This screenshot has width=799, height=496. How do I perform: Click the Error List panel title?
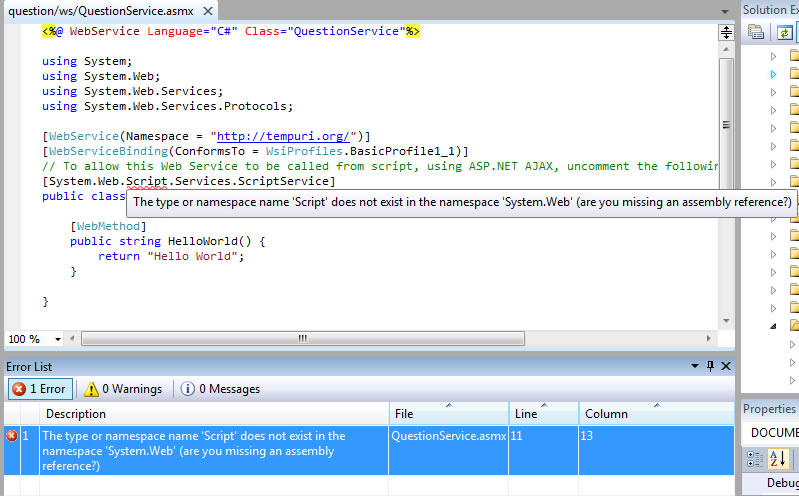(x=29, y=367)
